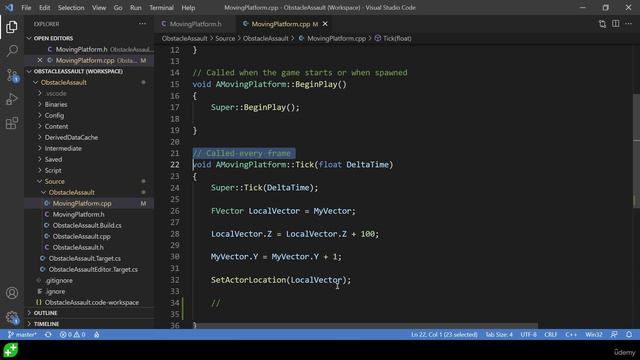Image resolution: width=640 pixels, height=360 pixels.
Task: Click the flame icon in the status bar
Action: tap(97, 335)
